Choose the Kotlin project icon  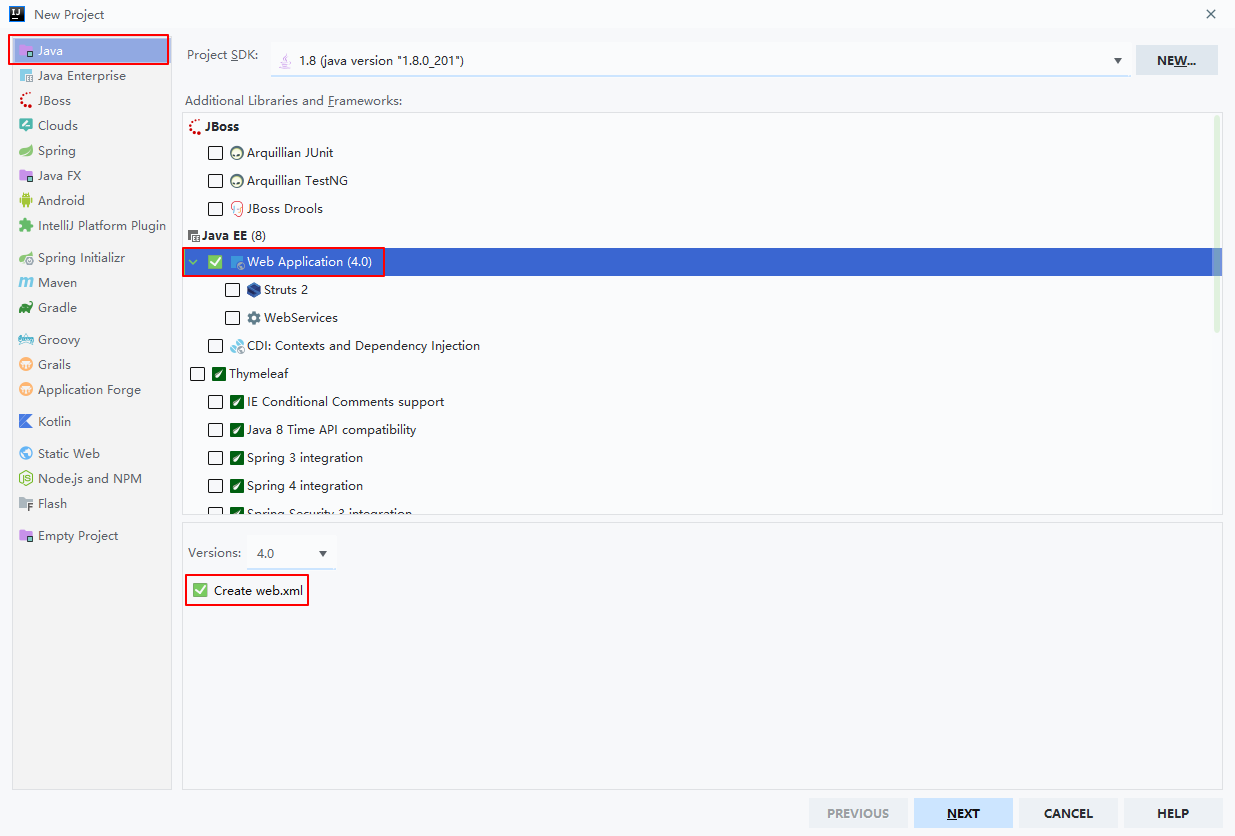(x=26, y=421)
